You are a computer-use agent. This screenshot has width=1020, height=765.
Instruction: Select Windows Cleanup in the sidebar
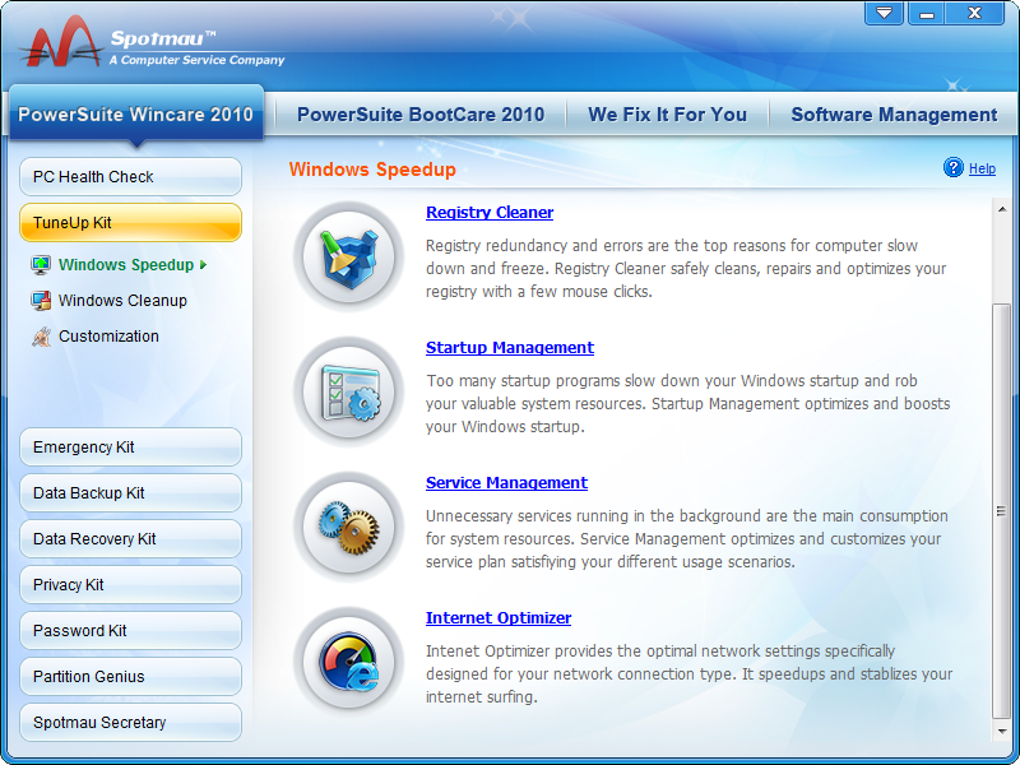pyautogui.click(x=122, y=301)
